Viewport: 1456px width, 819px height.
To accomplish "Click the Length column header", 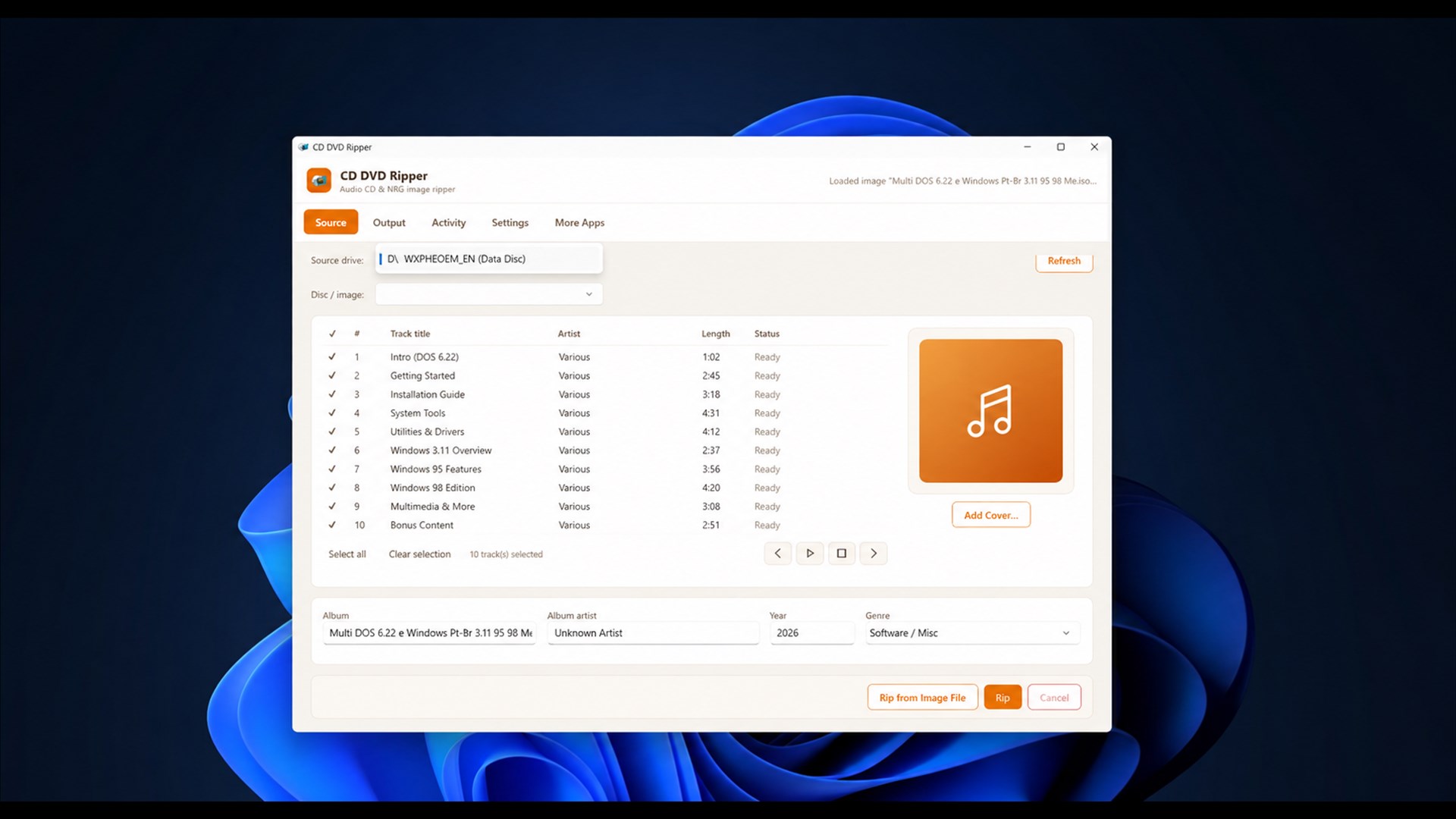I will (715, 334).
